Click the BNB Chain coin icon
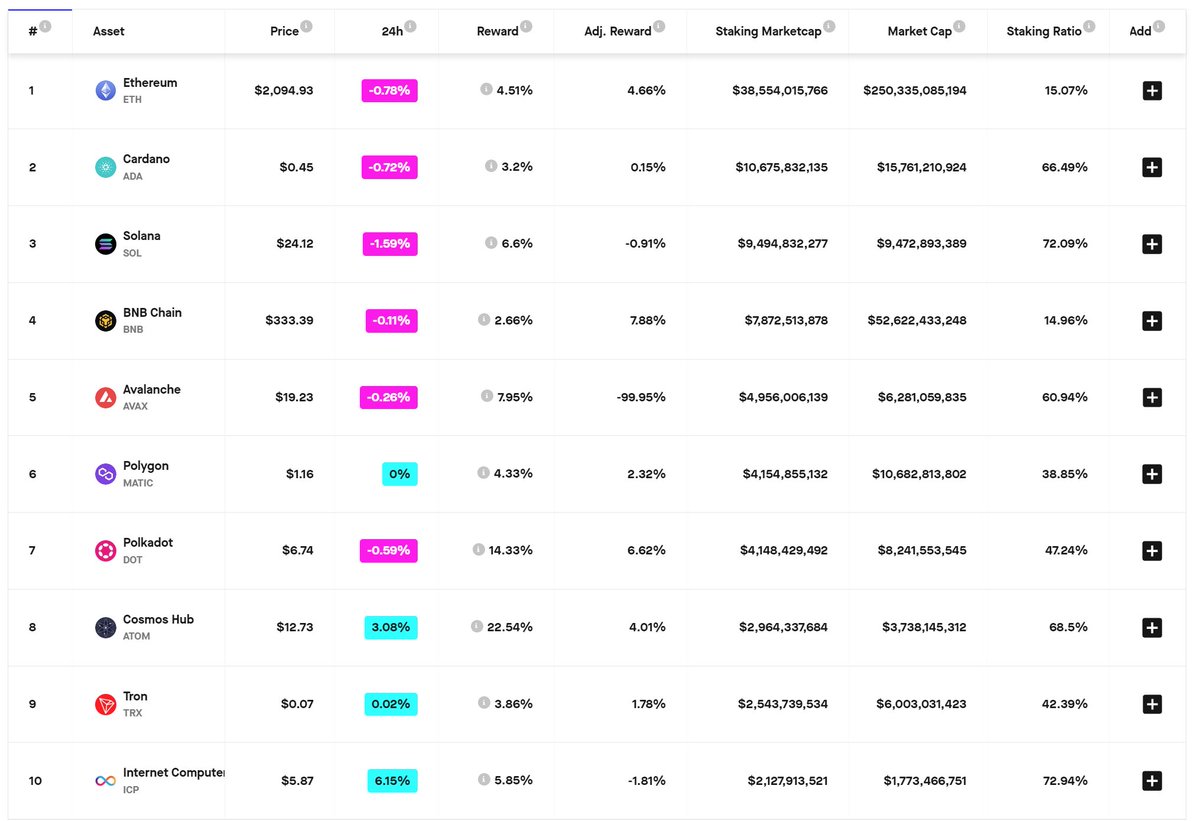 pyautogui.click(x=104, y=320)
